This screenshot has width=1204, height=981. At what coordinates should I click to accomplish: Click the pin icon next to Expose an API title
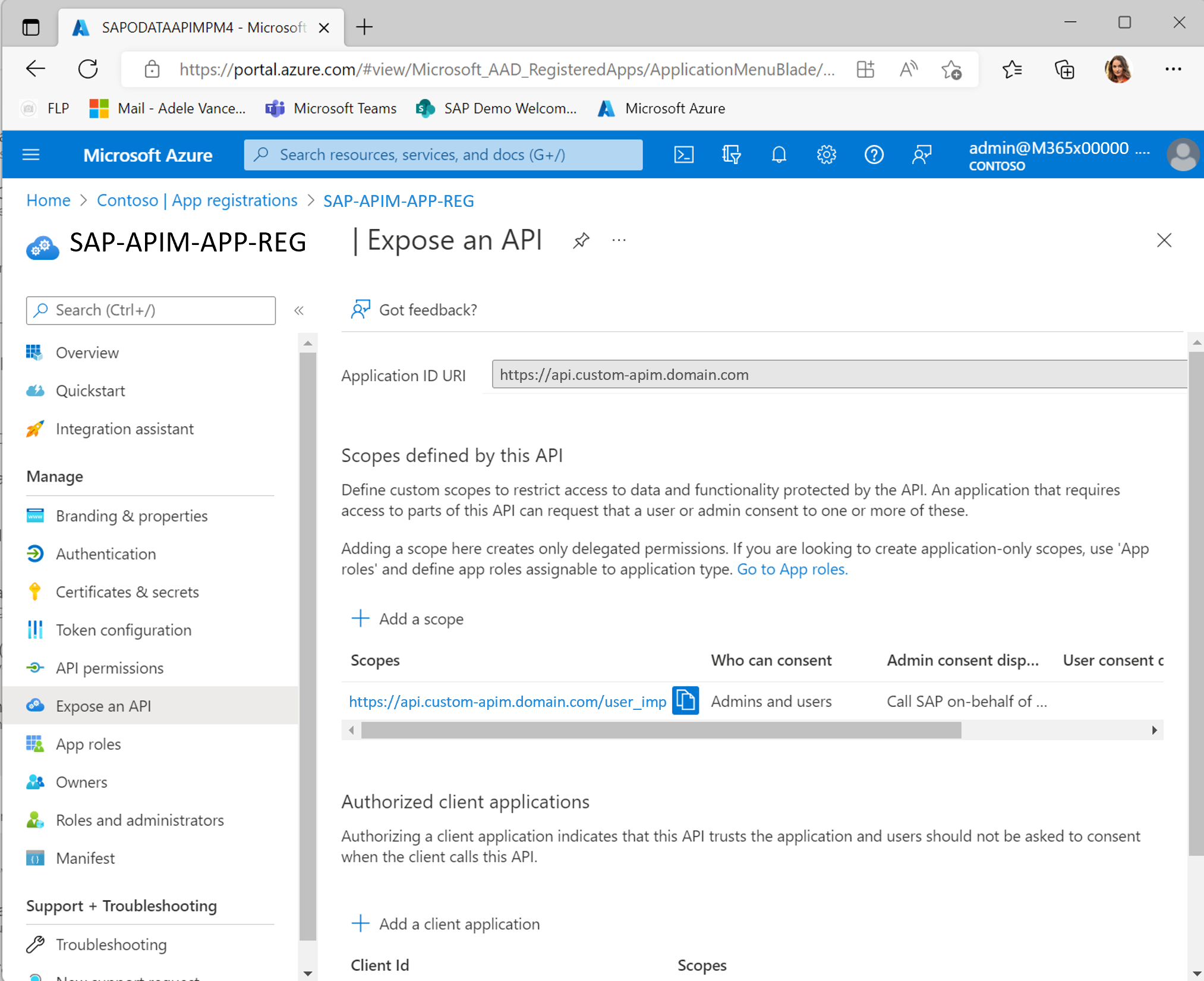[579, 241]
